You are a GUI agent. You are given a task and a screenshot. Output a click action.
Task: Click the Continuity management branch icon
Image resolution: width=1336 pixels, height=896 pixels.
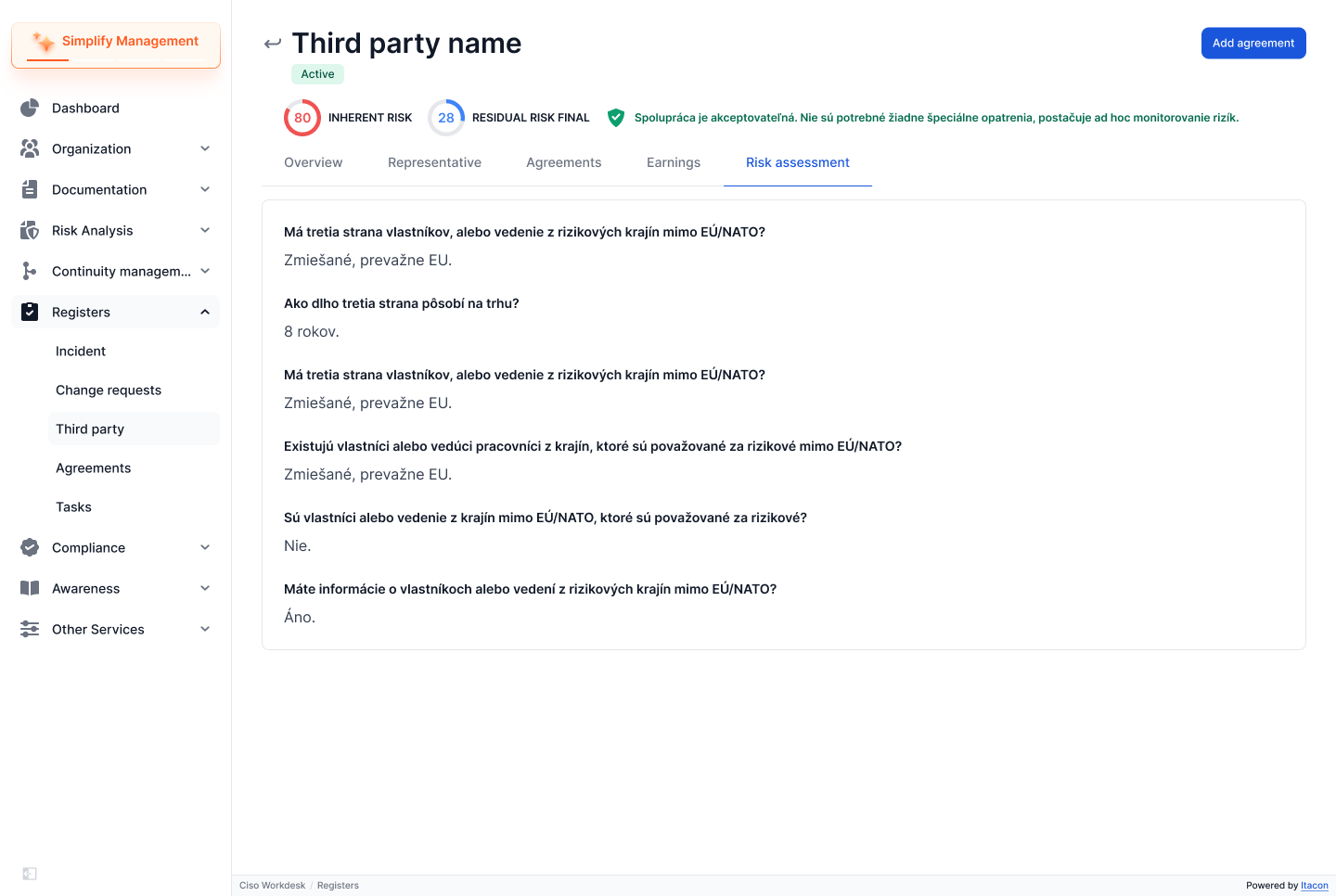pyautogui.click(x=30, y=271)
